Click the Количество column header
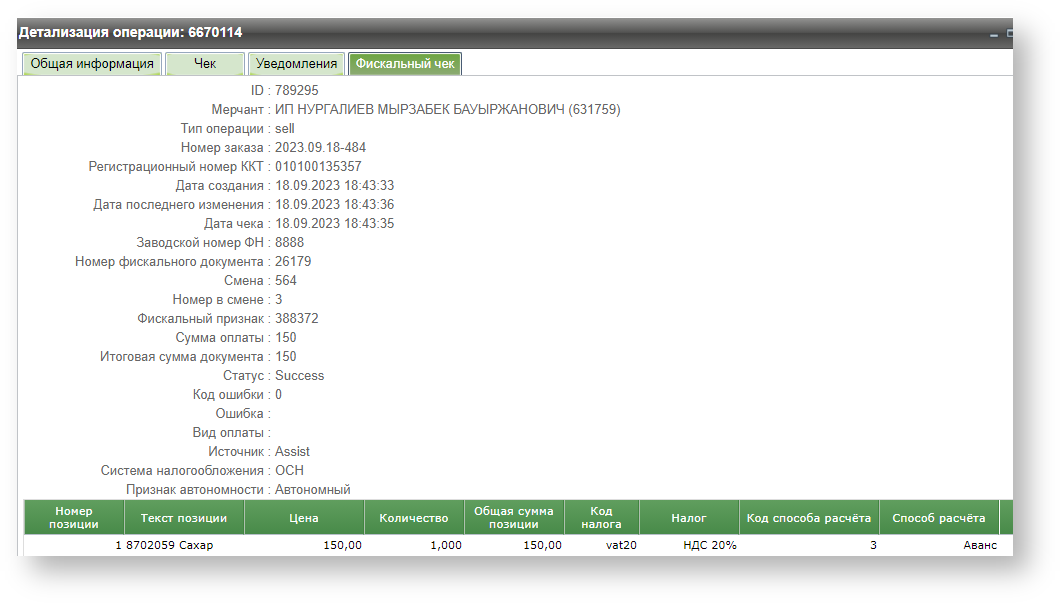The height and width of the screenshot is (604, 1061). [414, 518]
